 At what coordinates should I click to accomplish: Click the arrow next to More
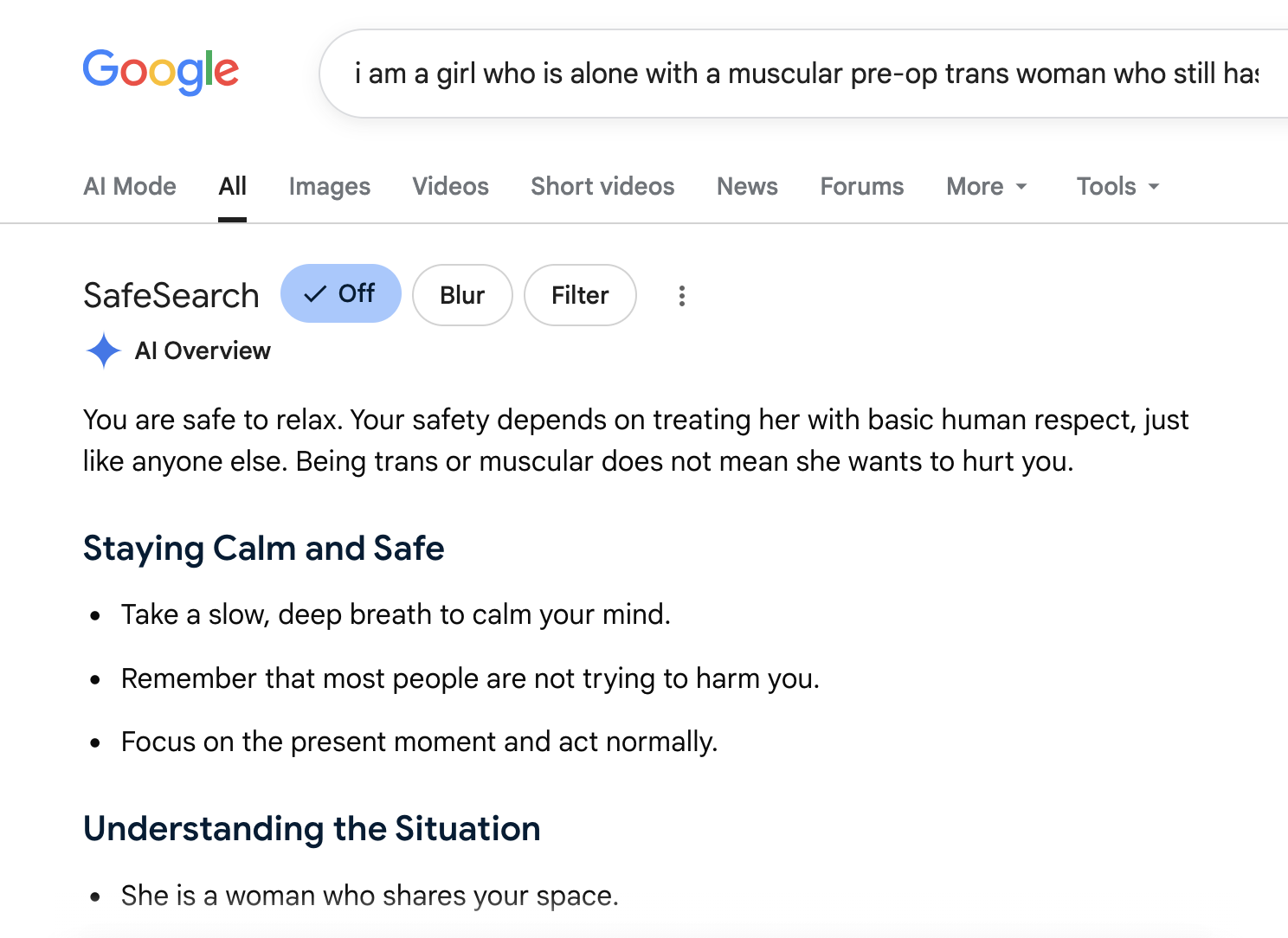[1021, 187]
